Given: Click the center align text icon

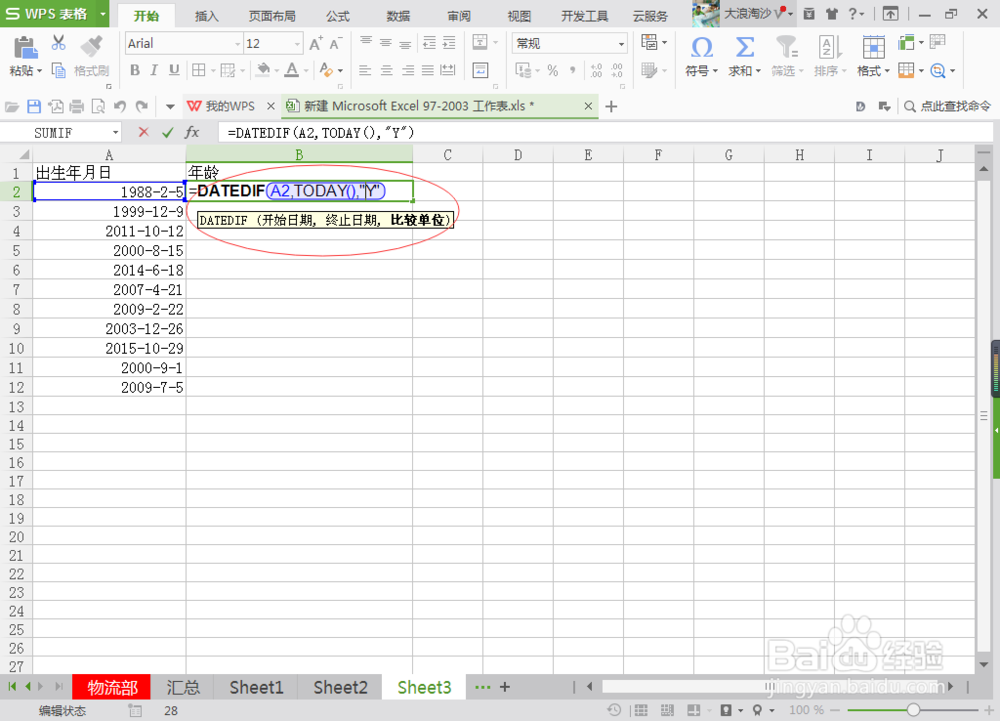Looking at the screenshot, I should click(x=386, y=70).
